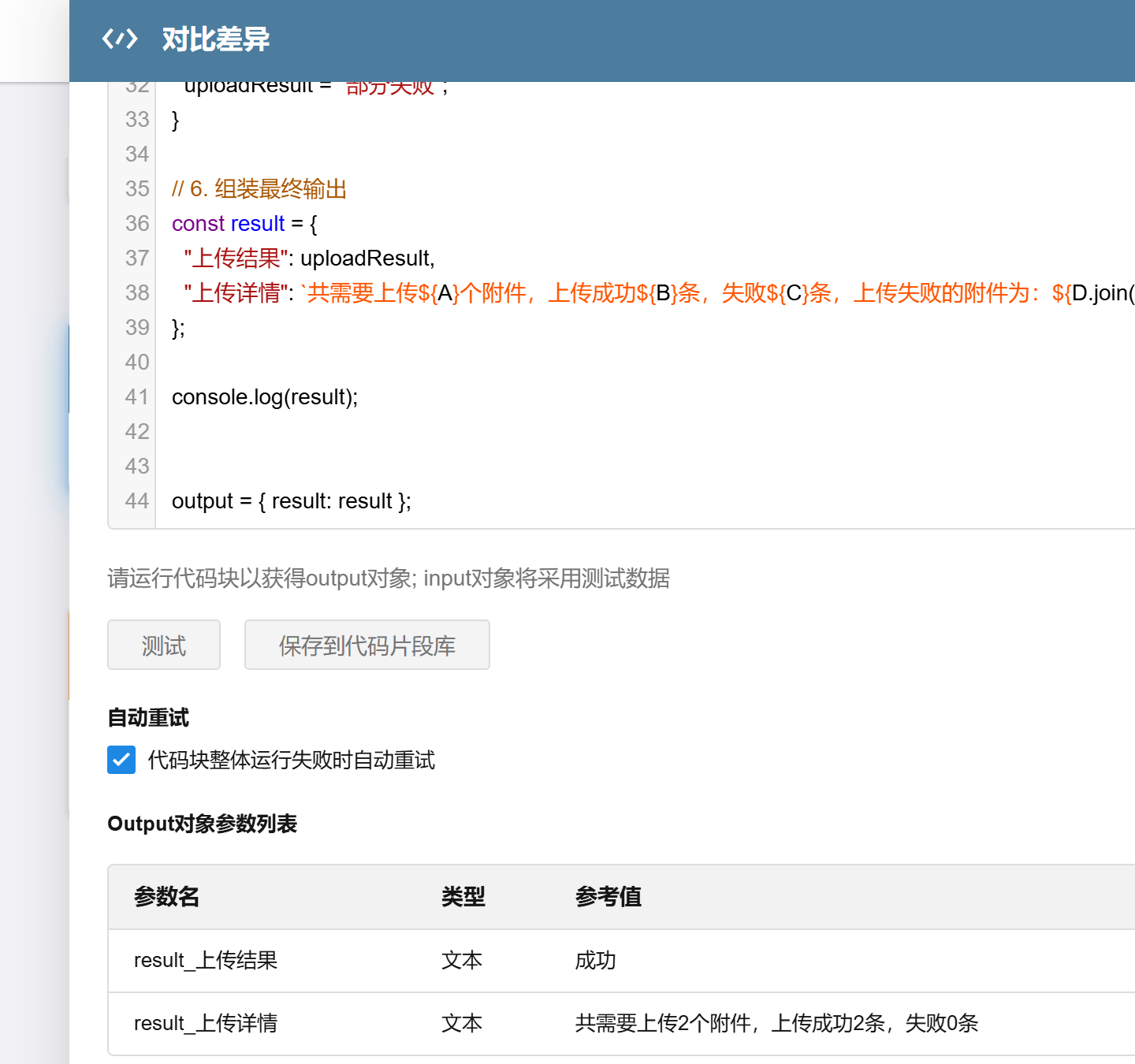Place cursor on console.log(result) line

pyautogui.click(x=265, y=397)
